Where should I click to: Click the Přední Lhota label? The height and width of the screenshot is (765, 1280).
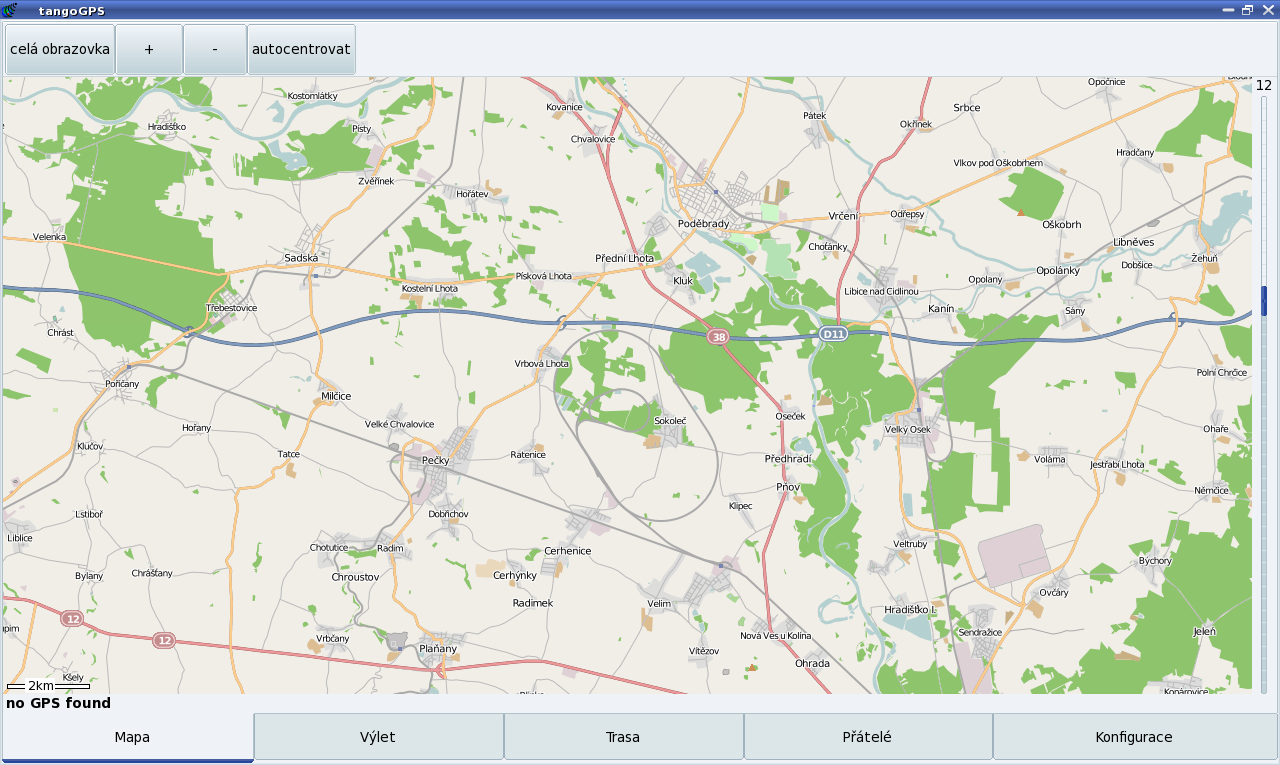point(624,258)
